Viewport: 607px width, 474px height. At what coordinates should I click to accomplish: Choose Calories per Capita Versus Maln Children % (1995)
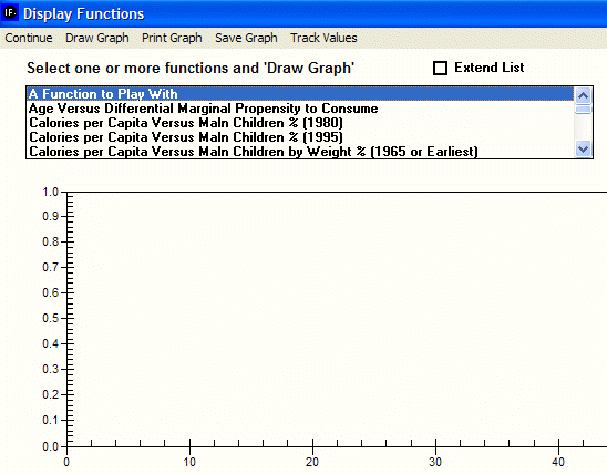(186, 137)
